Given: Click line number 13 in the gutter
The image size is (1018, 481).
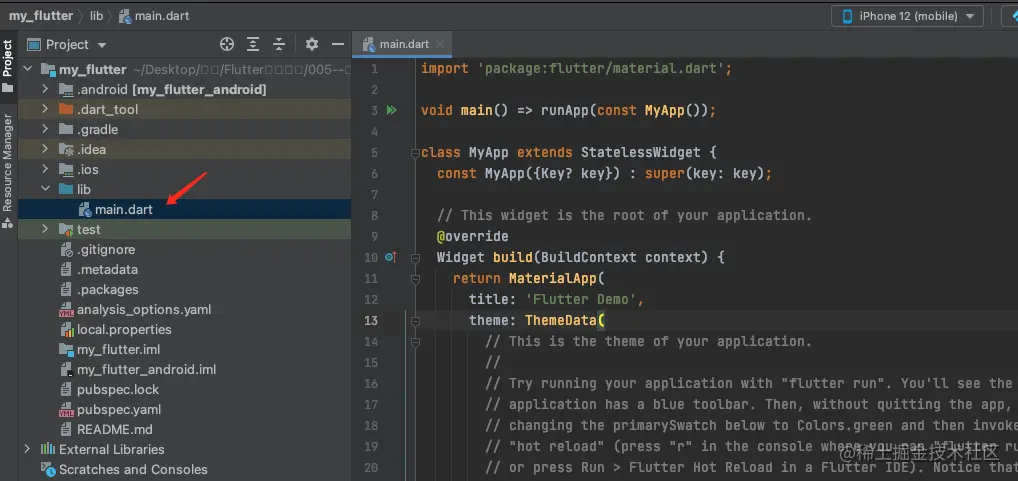Looking at the screenshot, I should [371, 321].
